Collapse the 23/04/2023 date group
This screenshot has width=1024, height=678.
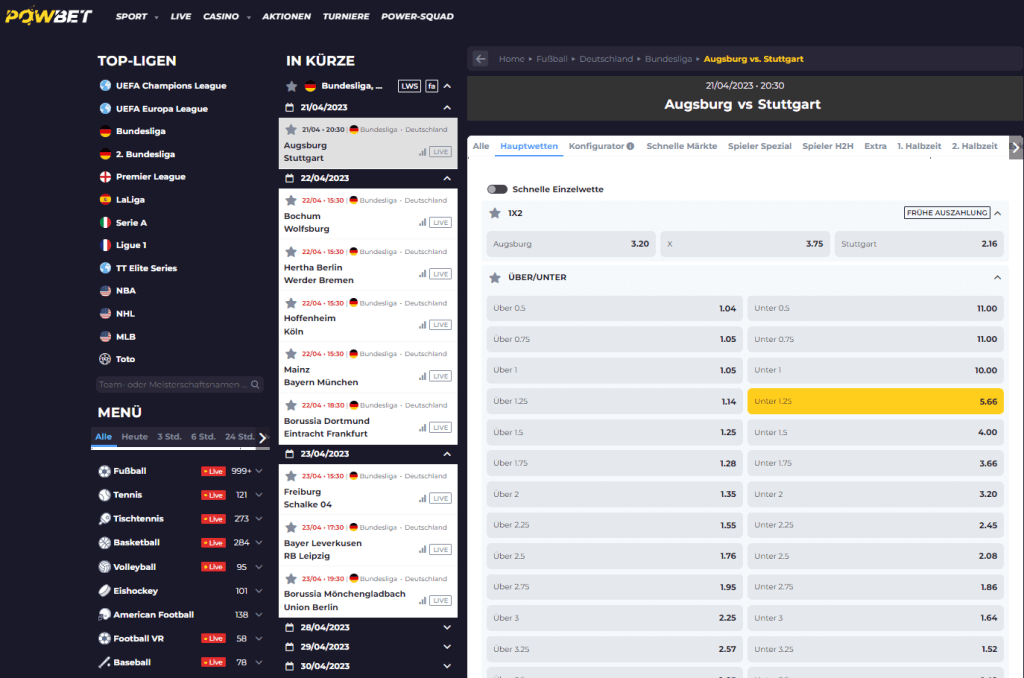(447, 453)
